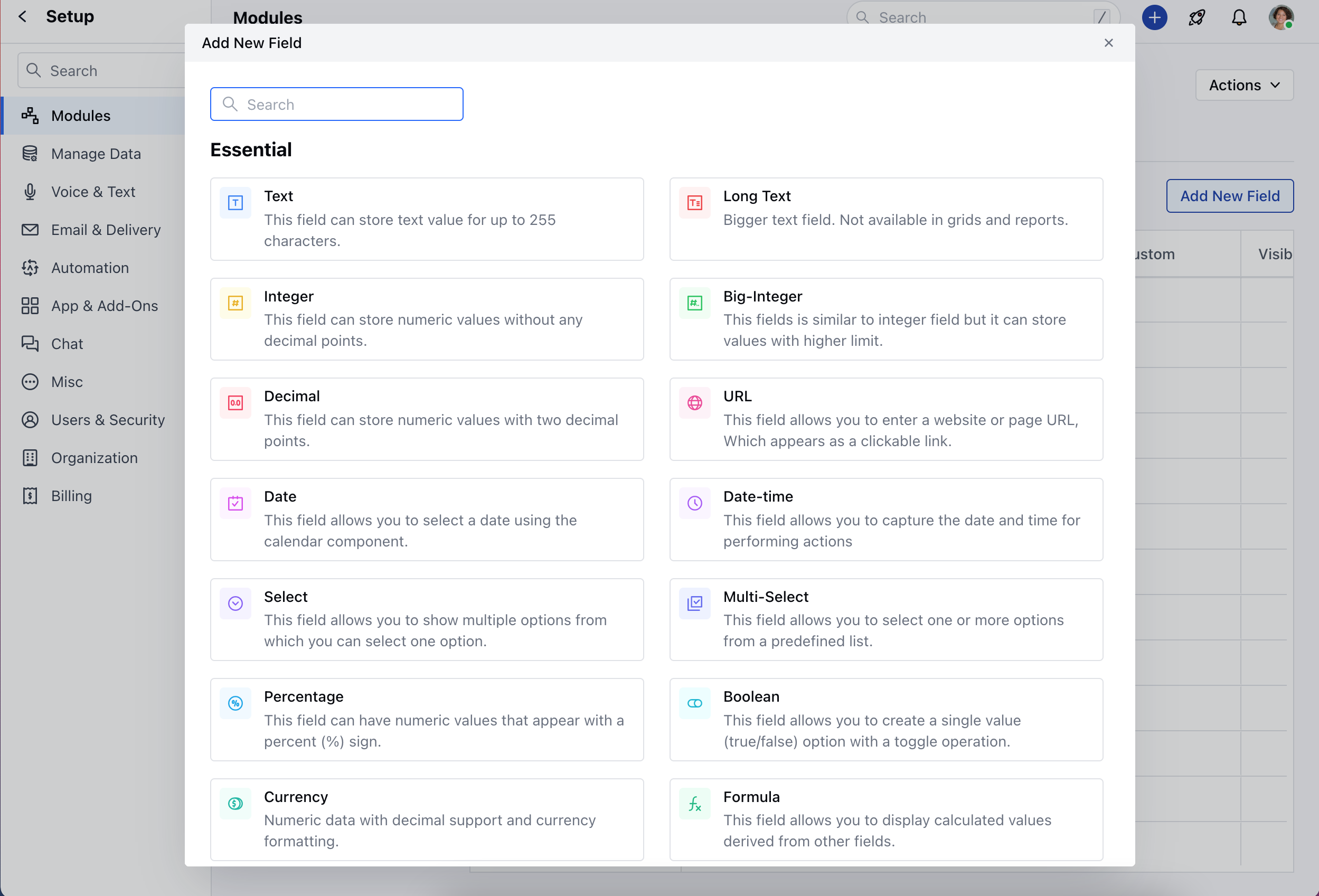Close the Add New Field dialog
The width and height of the screenshot is (1319, 896).
(x=1108, y=43)
